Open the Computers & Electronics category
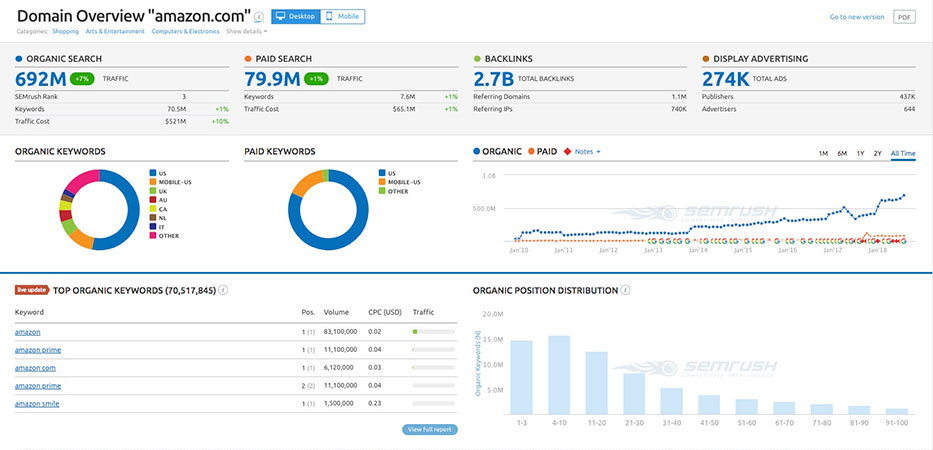The width and height of the screenshot is (933, 450). [186, 32]
